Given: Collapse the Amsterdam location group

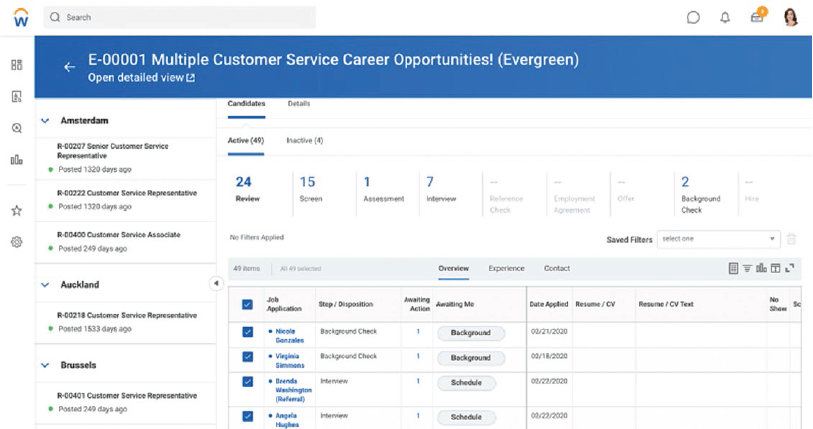Looking at the screenshot, I should (x=45, y=120).
